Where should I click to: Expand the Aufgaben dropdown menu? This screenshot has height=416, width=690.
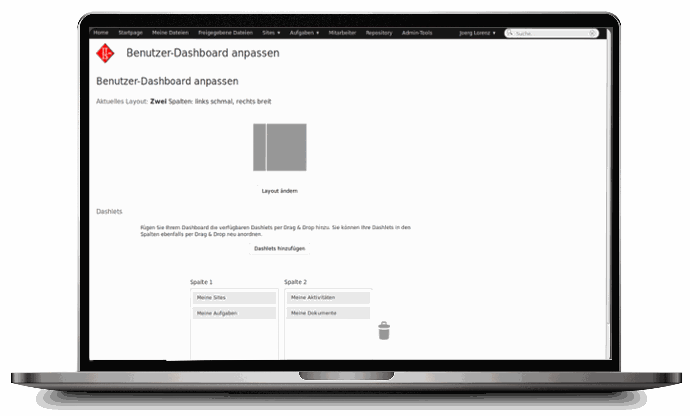click(x=304, y=33)
